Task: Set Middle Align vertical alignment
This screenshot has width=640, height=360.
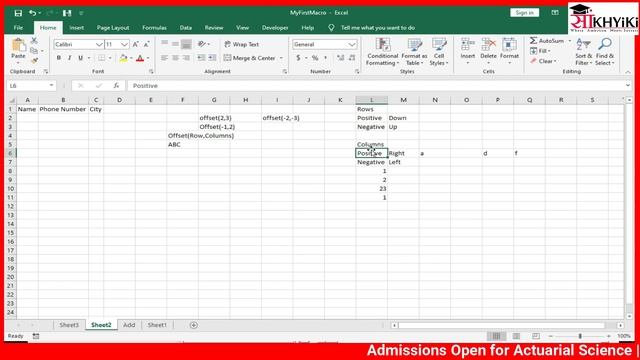Action: (175, 44)
